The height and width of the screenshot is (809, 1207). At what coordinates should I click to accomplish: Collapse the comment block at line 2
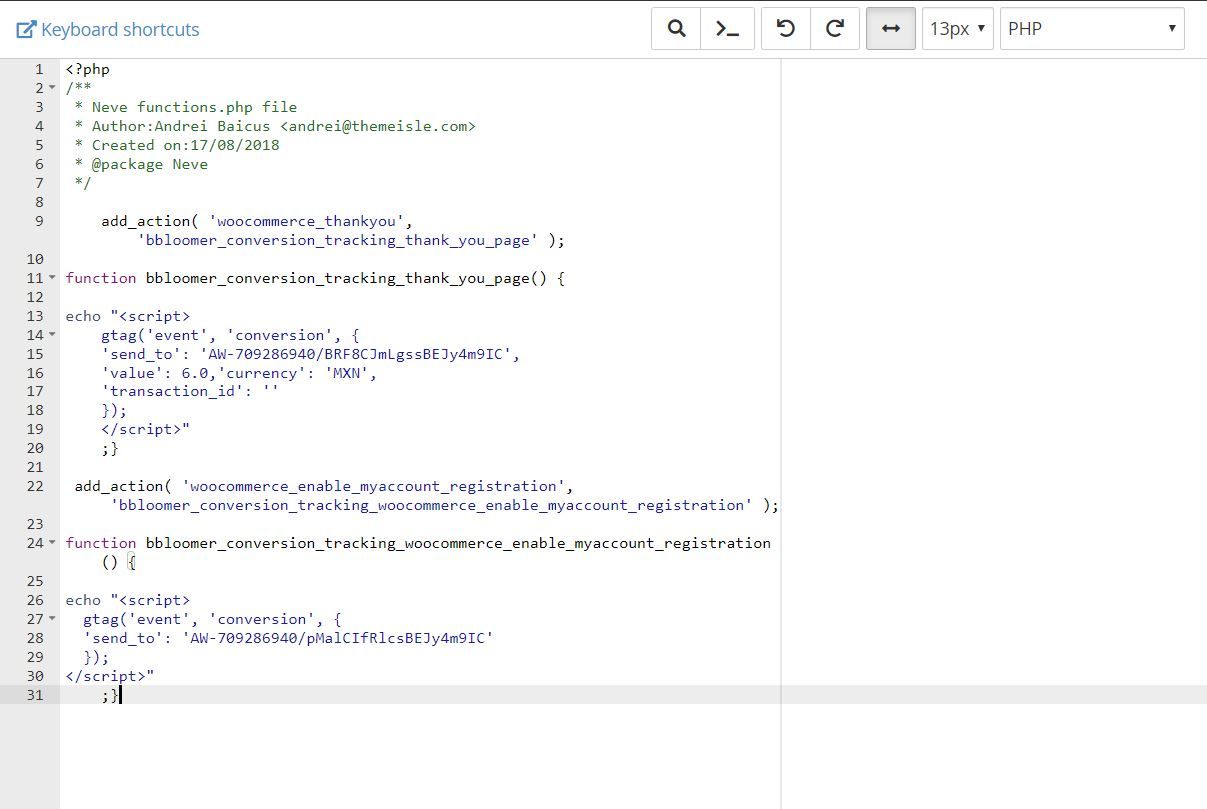click(x=53, y=88)
